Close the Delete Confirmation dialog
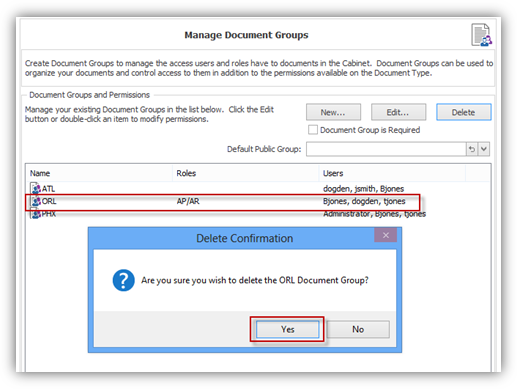Screen dimensions: 517x389 [386, 235]
